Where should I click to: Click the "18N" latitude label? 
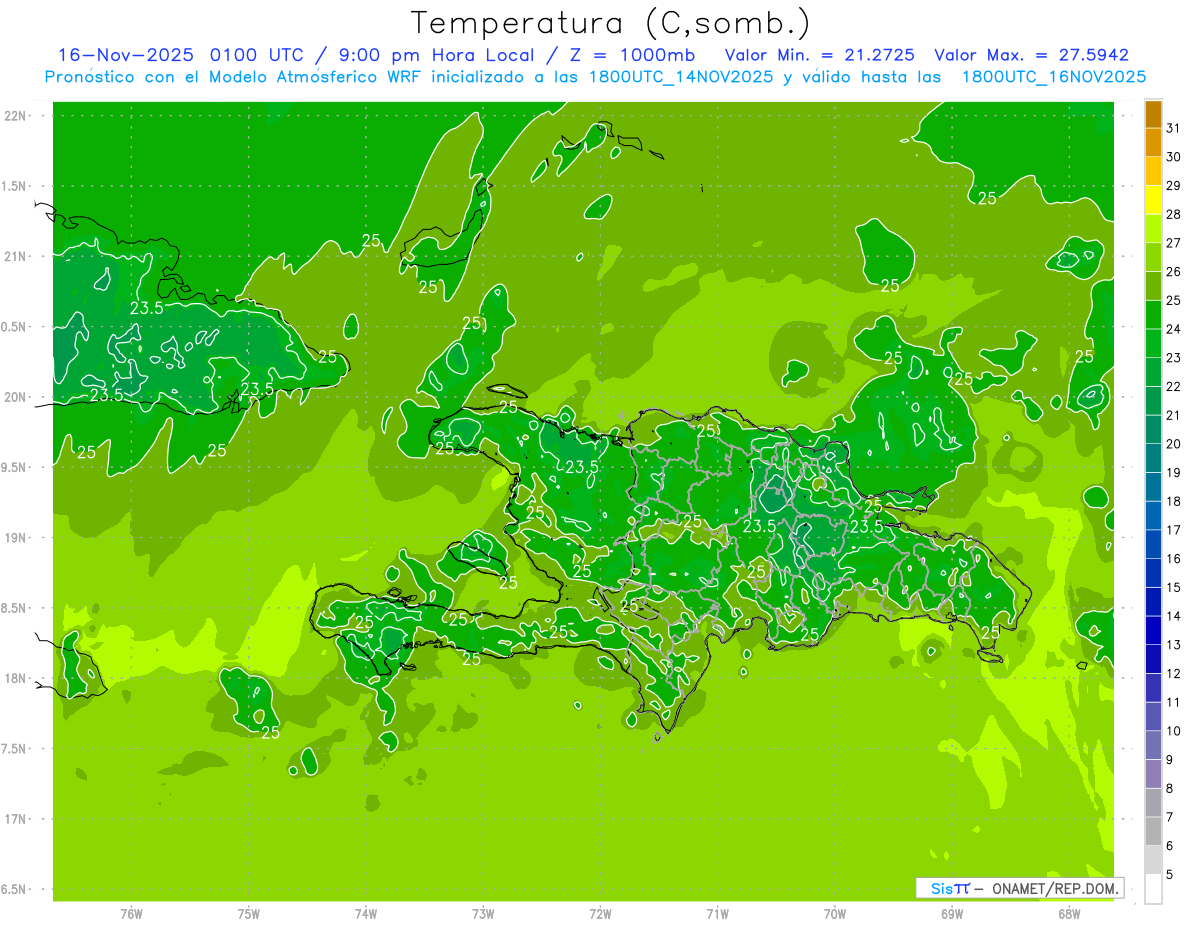coord(15,679)
